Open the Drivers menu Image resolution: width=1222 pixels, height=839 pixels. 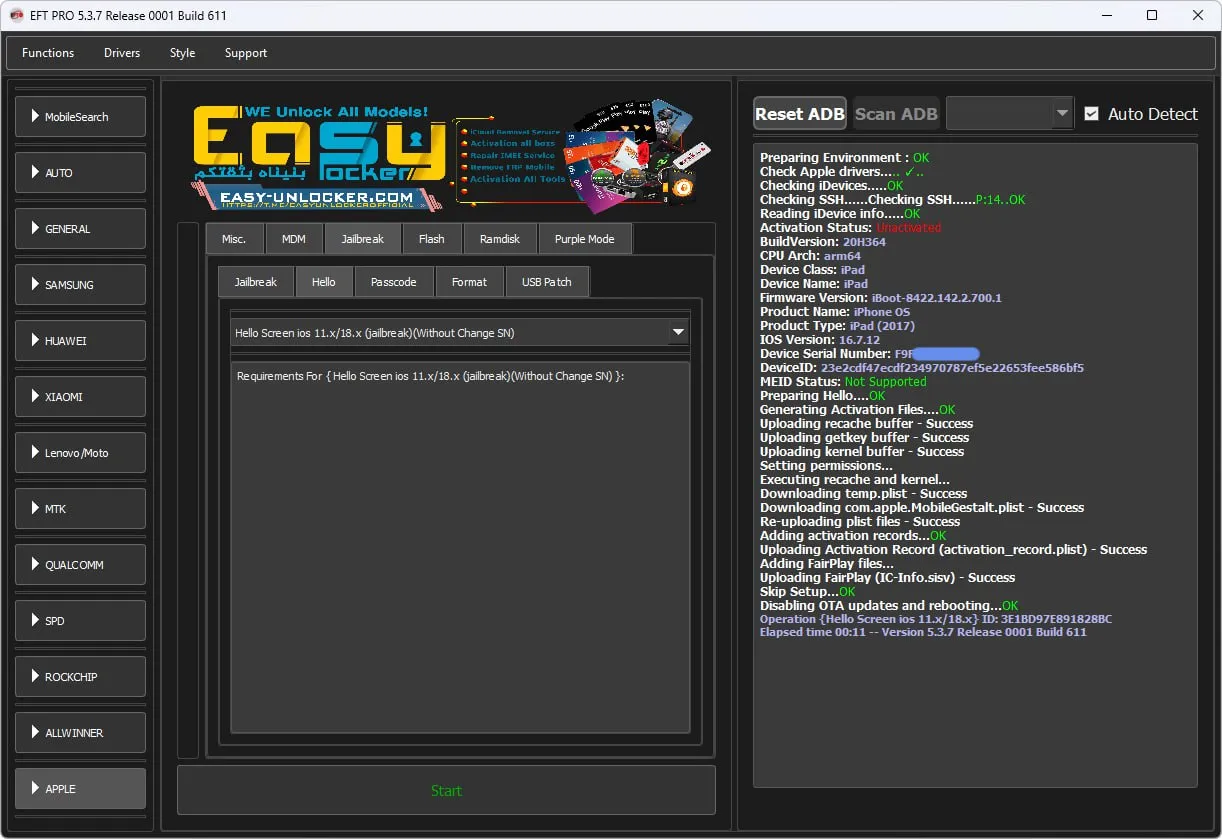(122, 53)
